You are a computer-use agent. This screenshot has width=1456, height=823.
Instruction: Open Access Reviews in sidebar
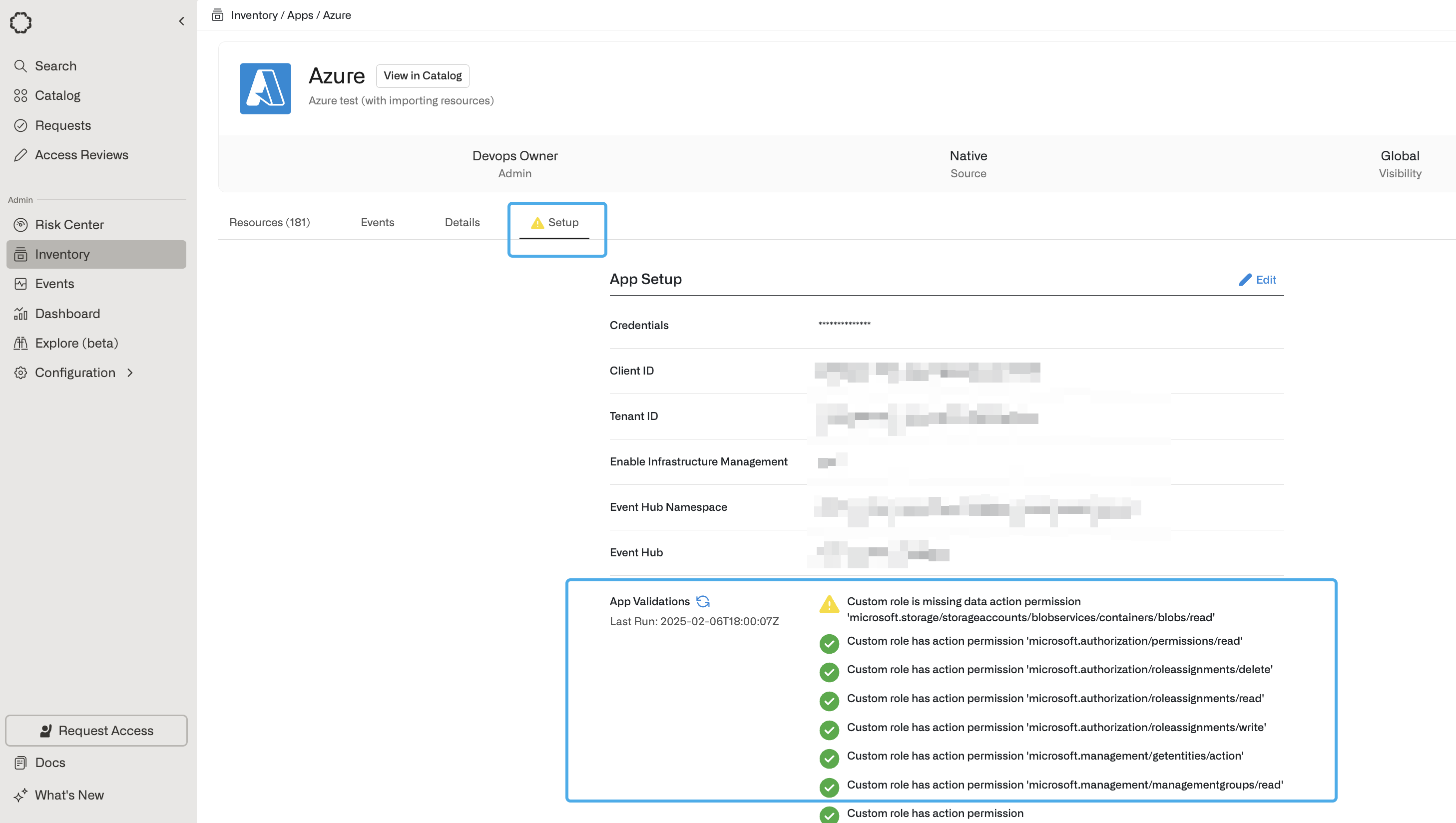(81, 155)
